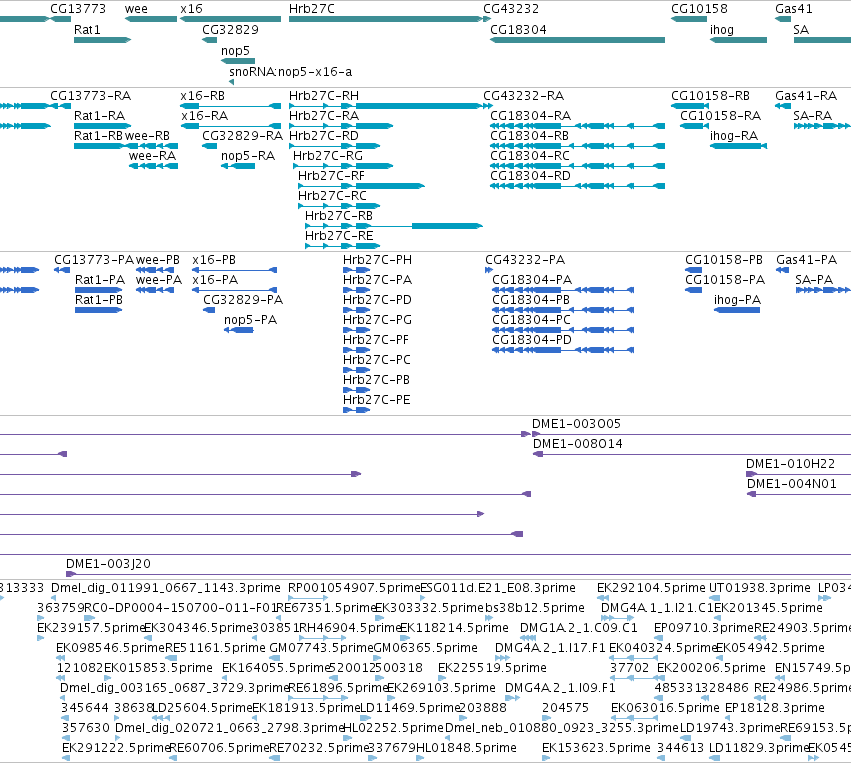Select snoRNA:nop5-x16-a feature label
Screen dimensions: 851x763
coord(290,72)
